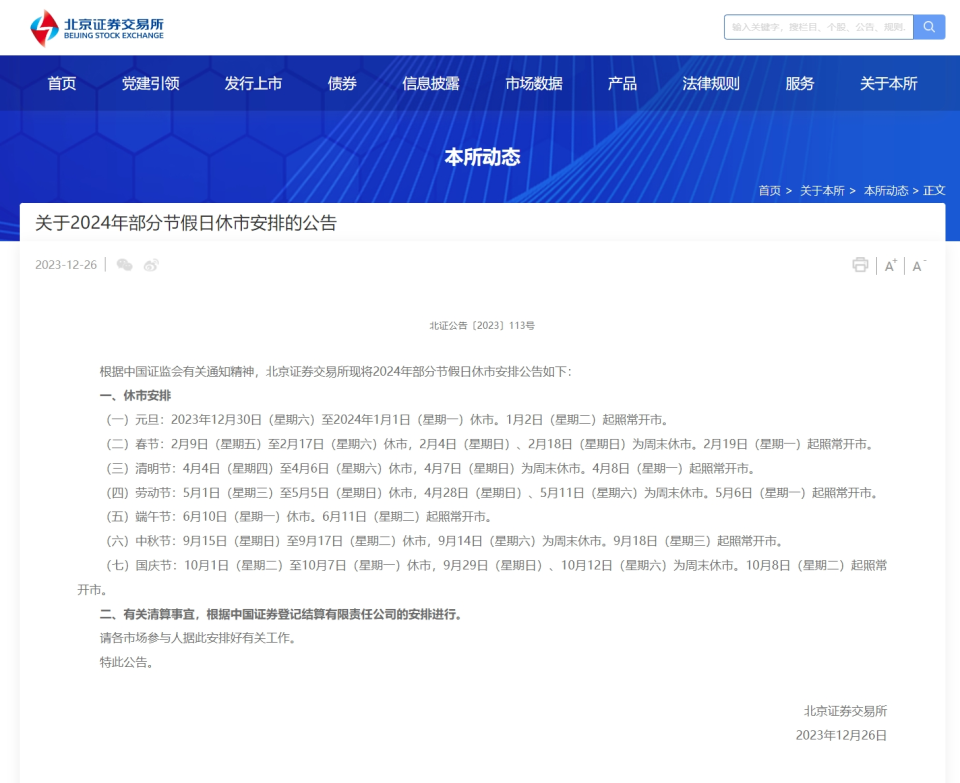
Task: Open the 市场数据 navigation menu
Action: (533, 83)
